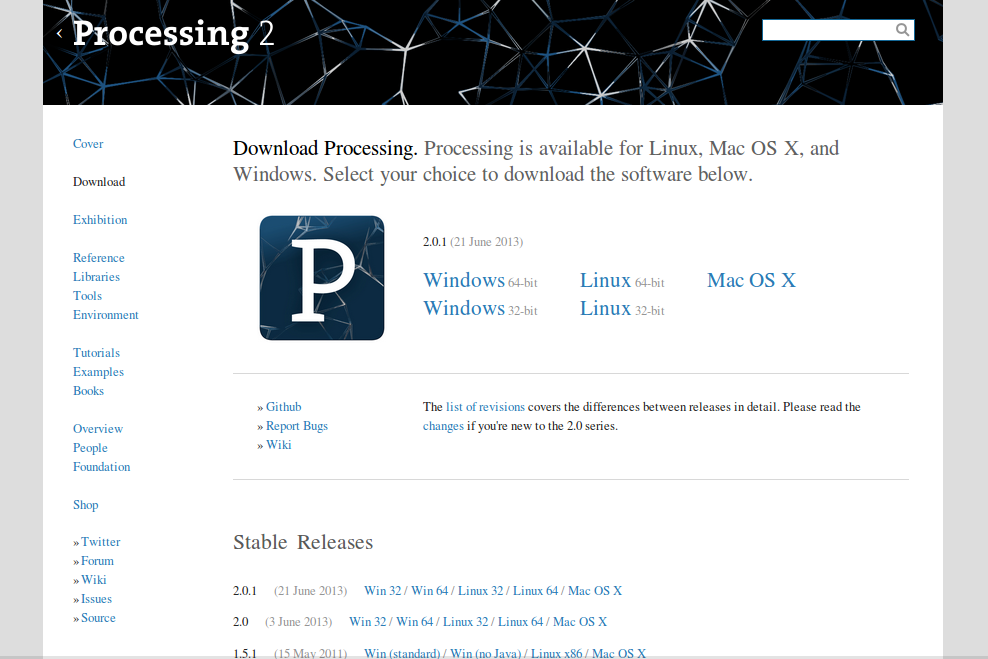The image size is (988, 659).
Task: Download Windows 32-bit version
Action: 464,309
